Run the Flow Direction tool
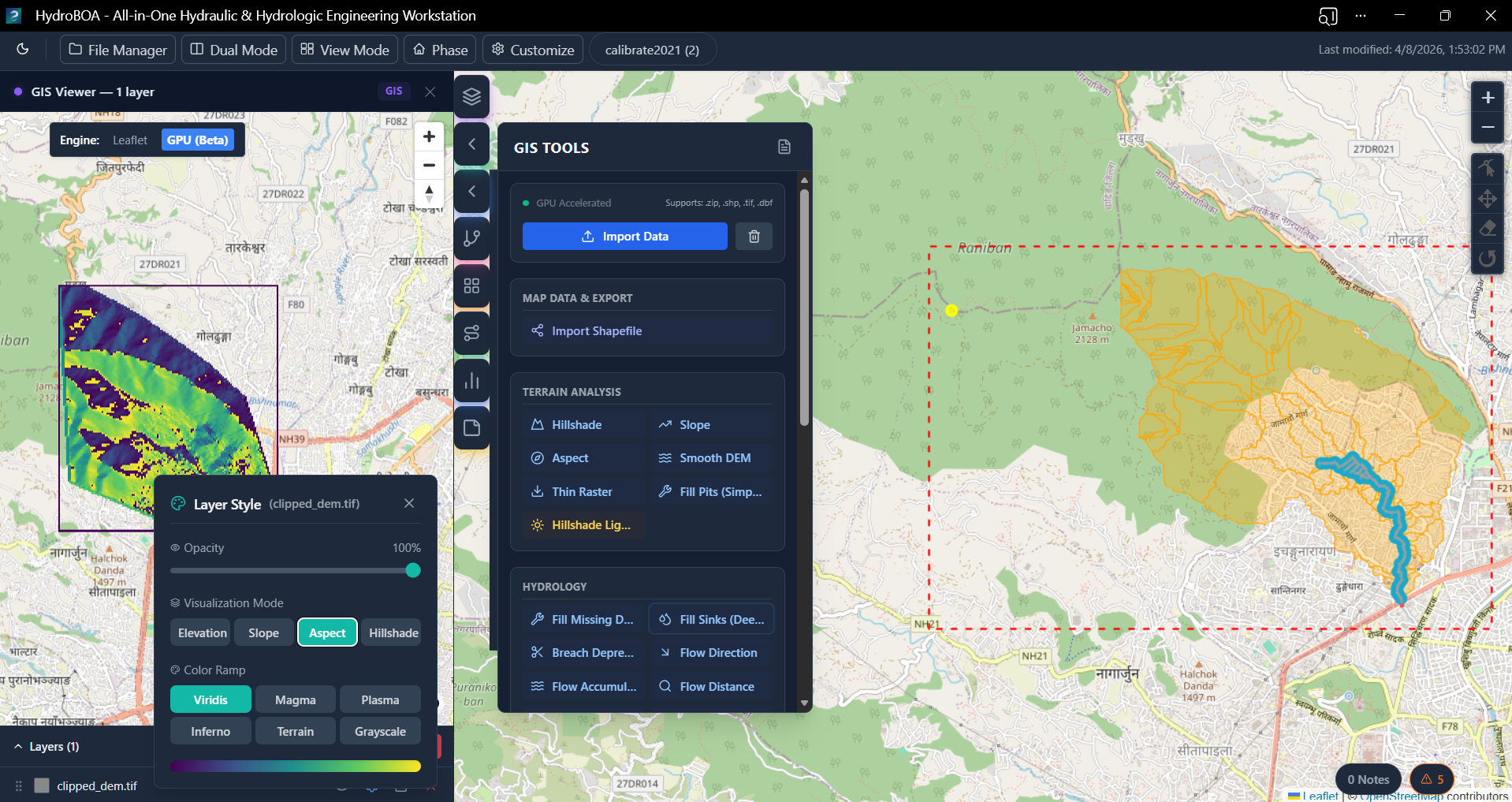This screenshot has width=1512, height=802. click(x=710, y=653)
